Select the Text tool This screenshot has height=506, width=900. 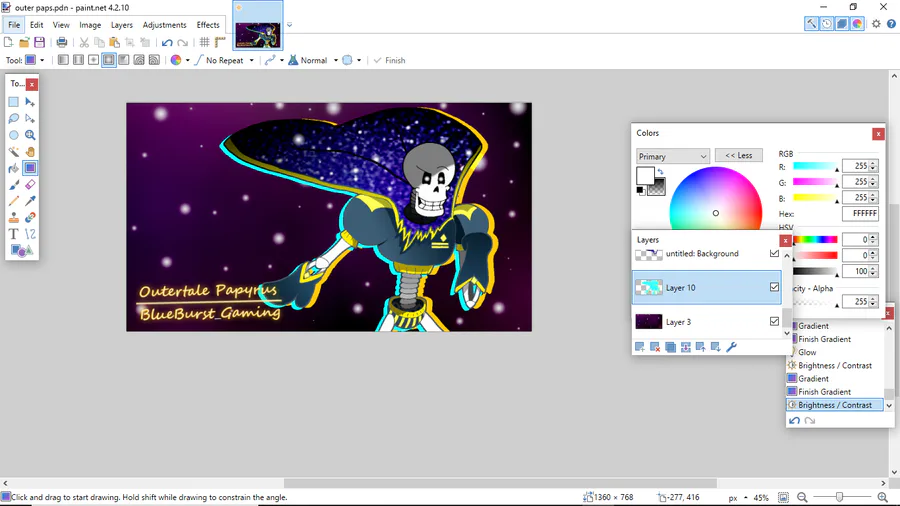pyautogui.click(x=14, y=234)
